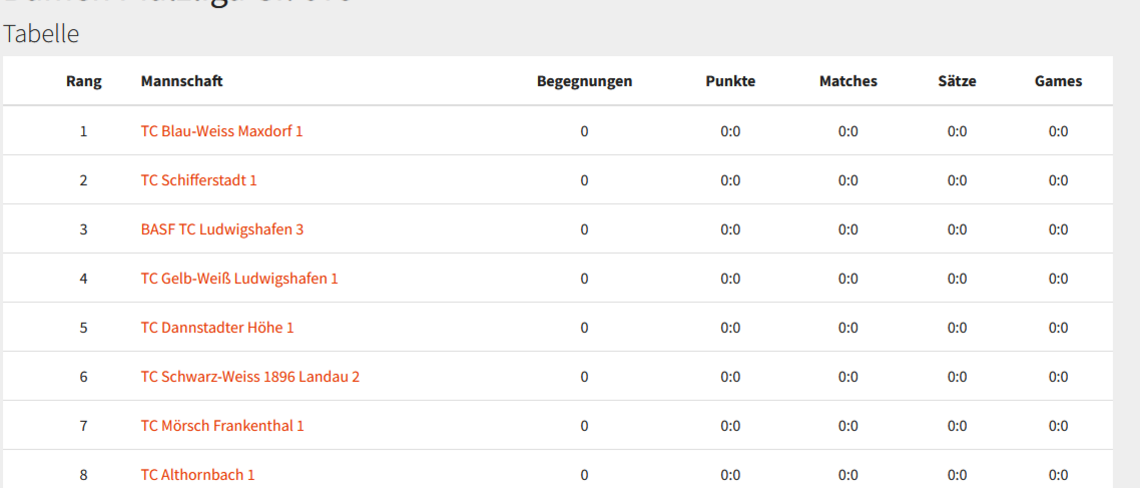Open TC Mörsch Frankenthal 1 link
Screen dimensions: 1140x488
[222, 425]
